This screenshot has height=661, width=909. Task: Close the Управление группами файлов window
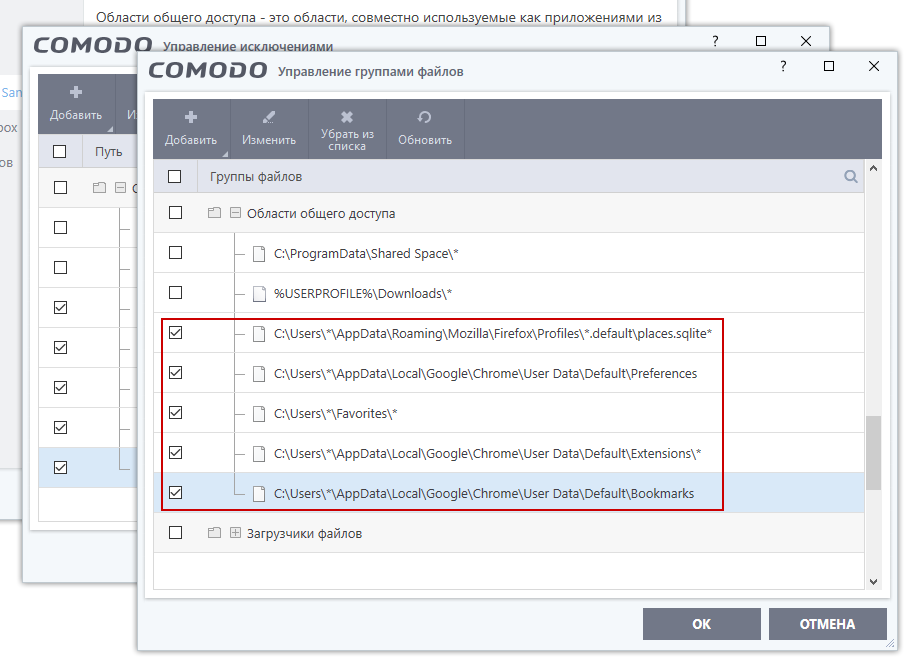[x=874, y=66]
